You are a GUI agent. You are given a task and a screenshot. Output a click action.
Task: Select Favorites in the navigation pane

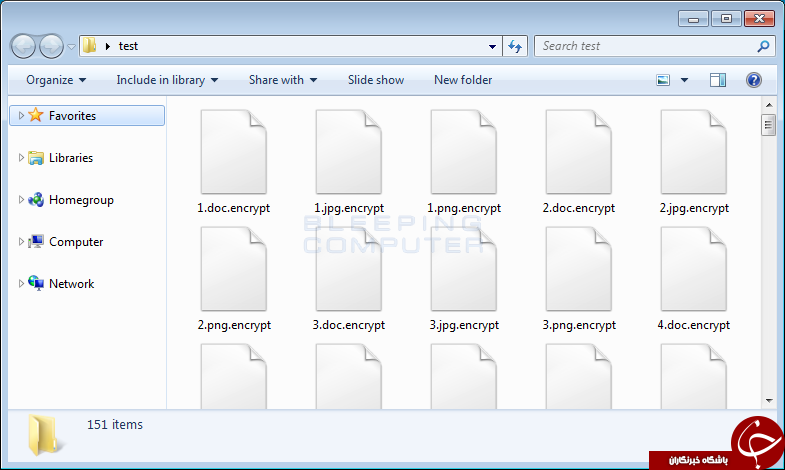pyautogui.click(x=87, y=116)
